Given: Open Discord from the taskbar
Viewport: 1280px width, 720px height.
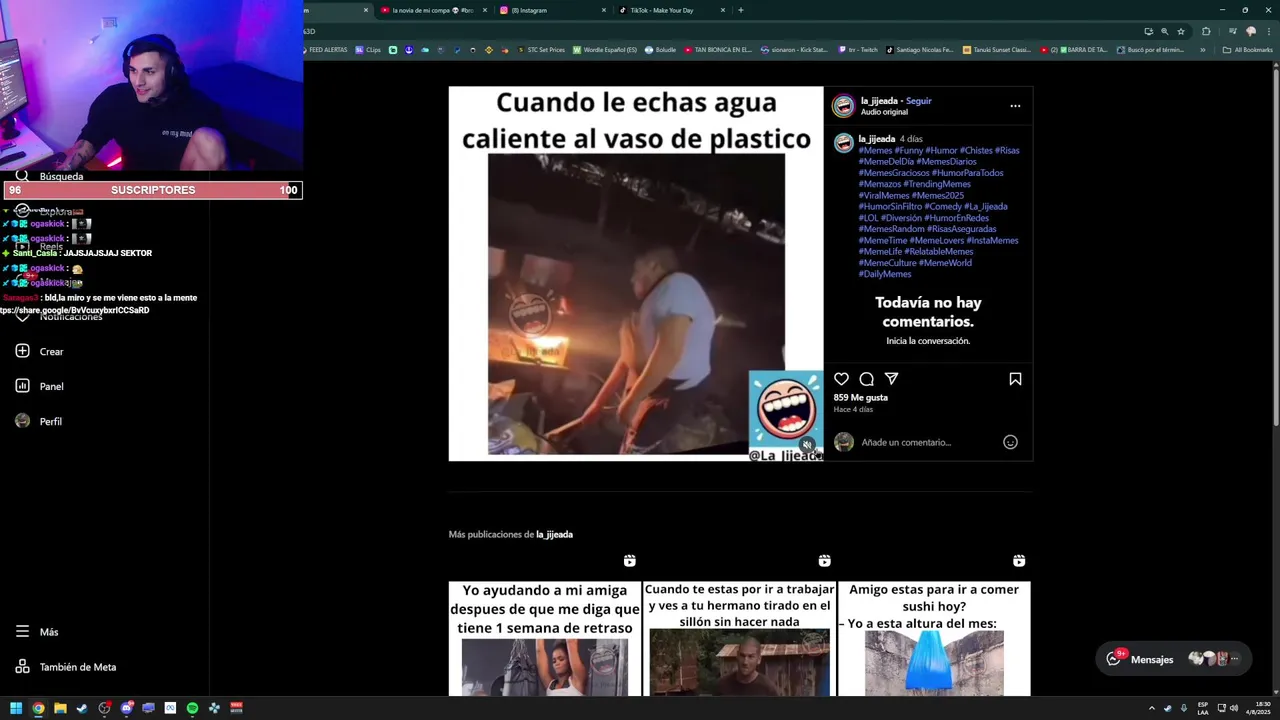Looking at the screenshot, I should pos(126,708).
